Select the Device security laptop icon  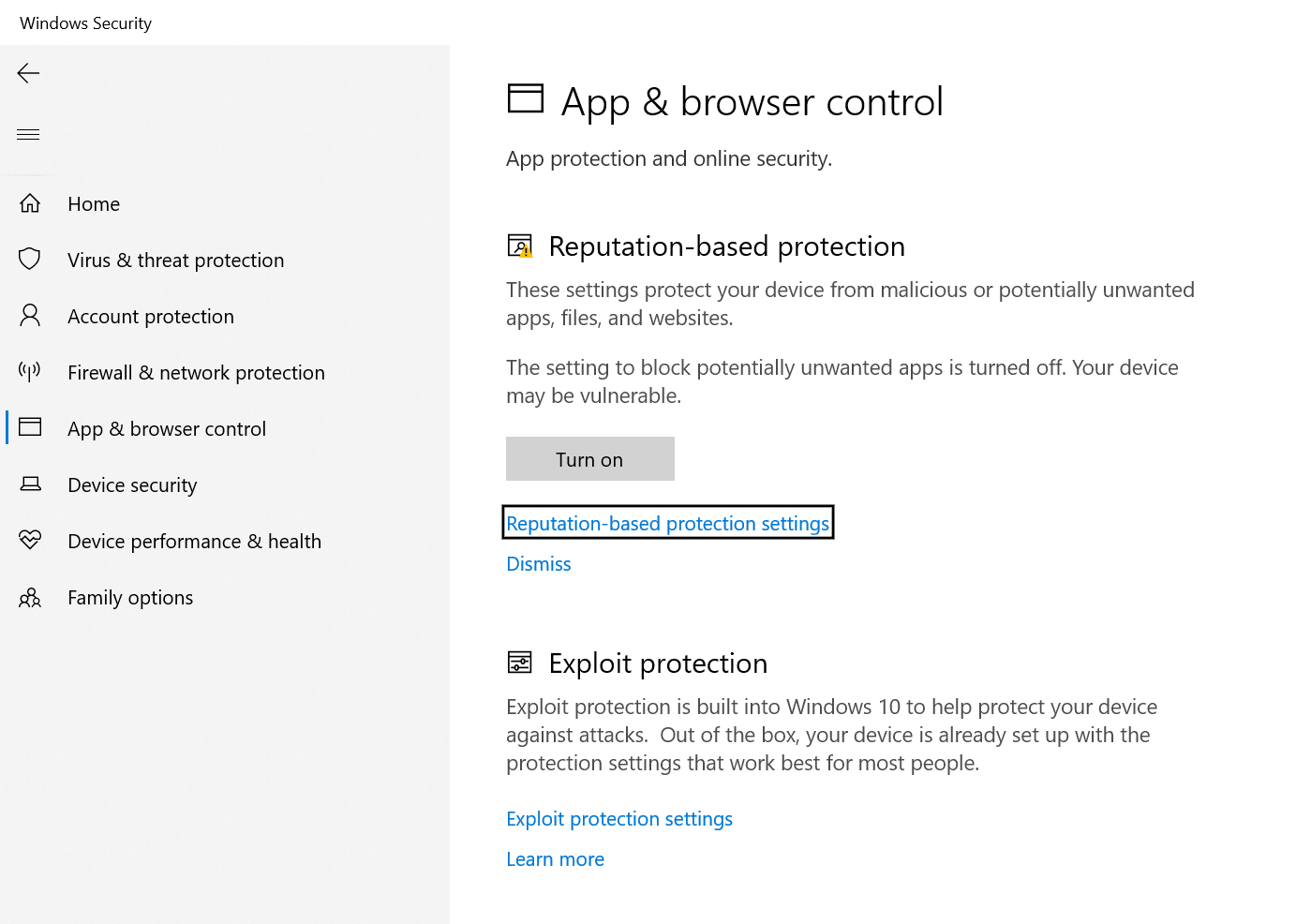tap(29, 484)
